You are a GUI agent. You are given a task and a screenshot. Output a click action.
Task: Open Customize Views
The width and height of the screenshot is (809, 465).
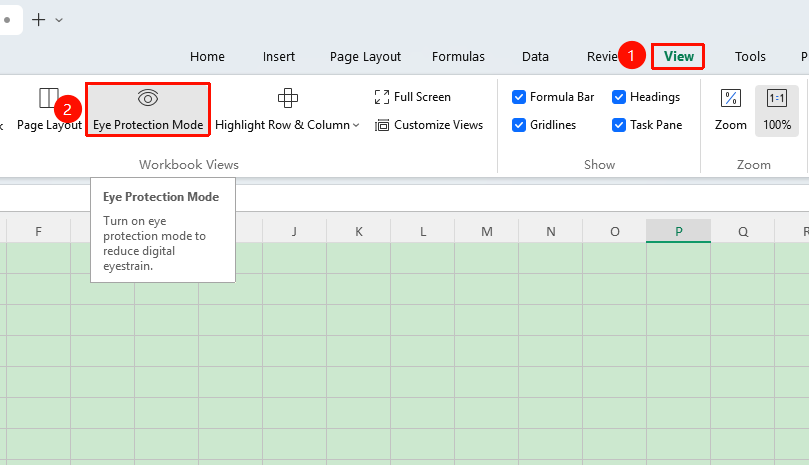coord(429,125)
